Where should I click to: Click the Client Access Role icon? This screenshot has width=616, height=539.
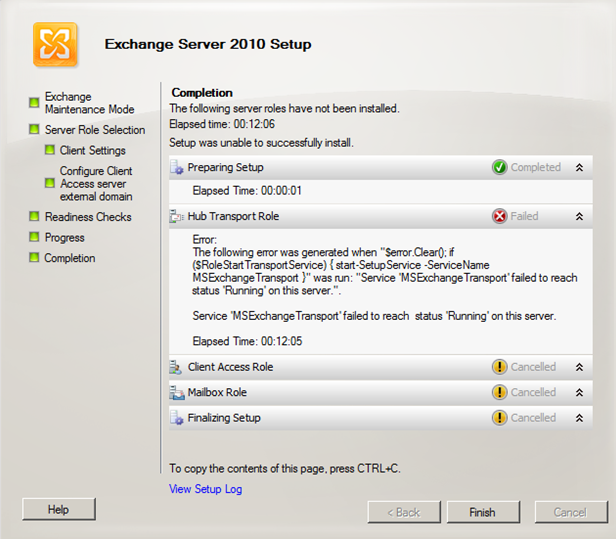coord(176,367)
